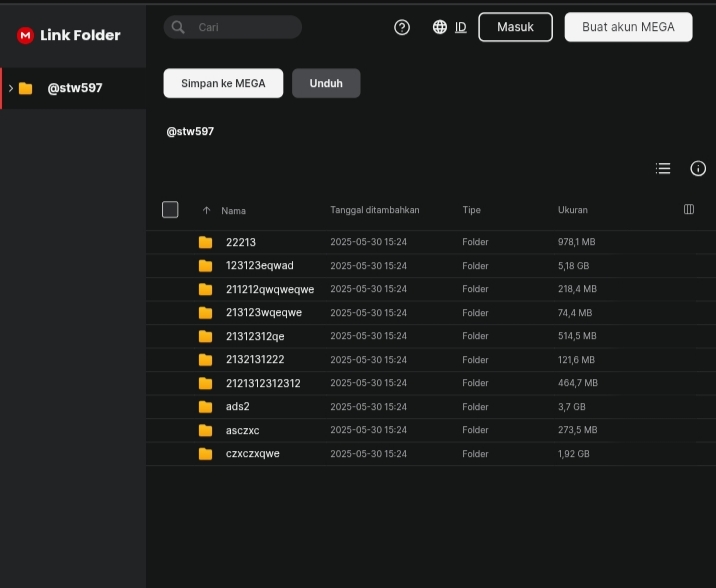Click the folder icon for czxczxqwe
Image resolution: width=716 pixels, height=588 pixels.
205,454
